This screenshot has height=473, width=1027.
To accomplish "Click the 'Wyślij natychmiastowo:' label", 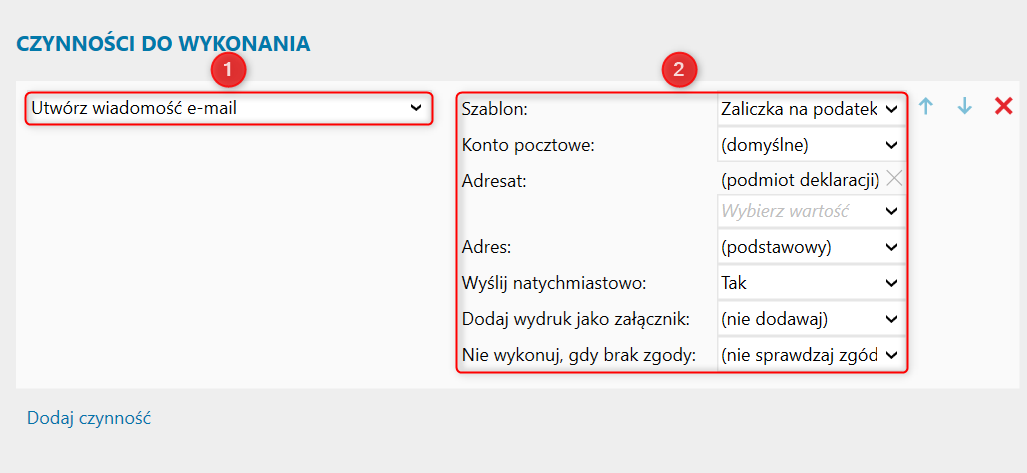I will click(x=552, y=283).
